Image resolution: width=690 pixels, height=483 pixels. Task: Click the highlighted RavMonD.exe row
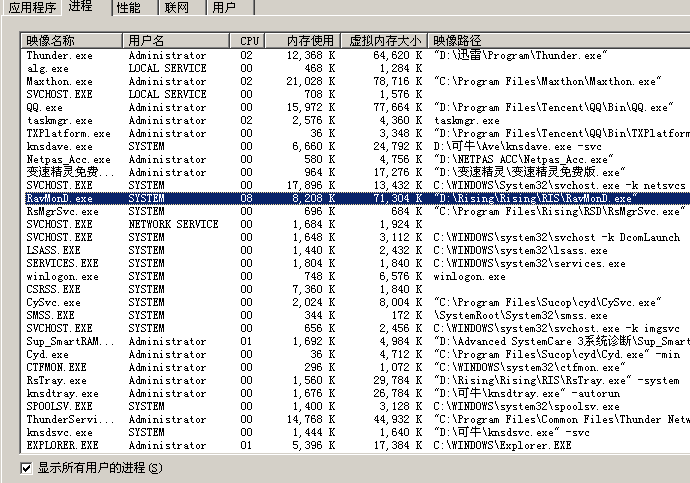pos(356,198)
